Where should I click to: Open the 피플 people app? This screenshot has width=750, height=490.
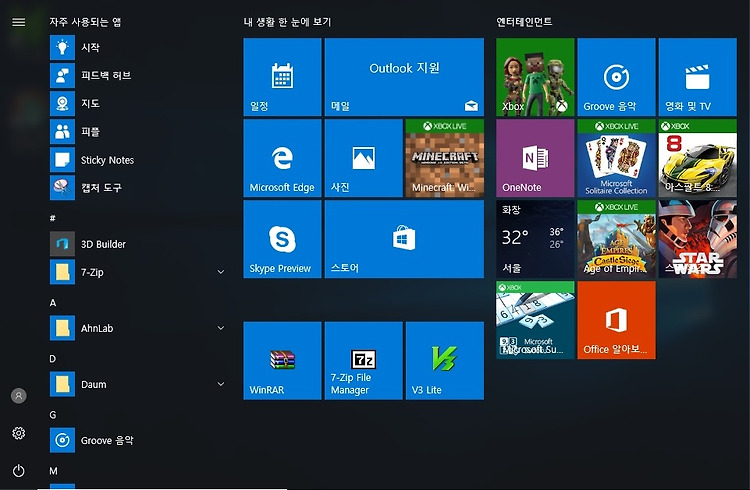[x=139, y=132]
